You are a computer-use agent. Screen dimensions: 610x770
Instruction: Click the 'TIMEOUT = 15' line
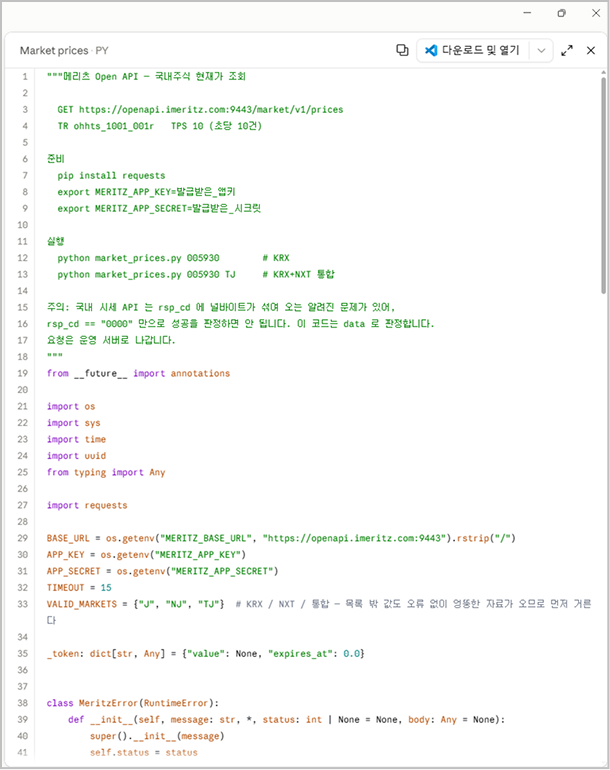click(x=79, y=587)
